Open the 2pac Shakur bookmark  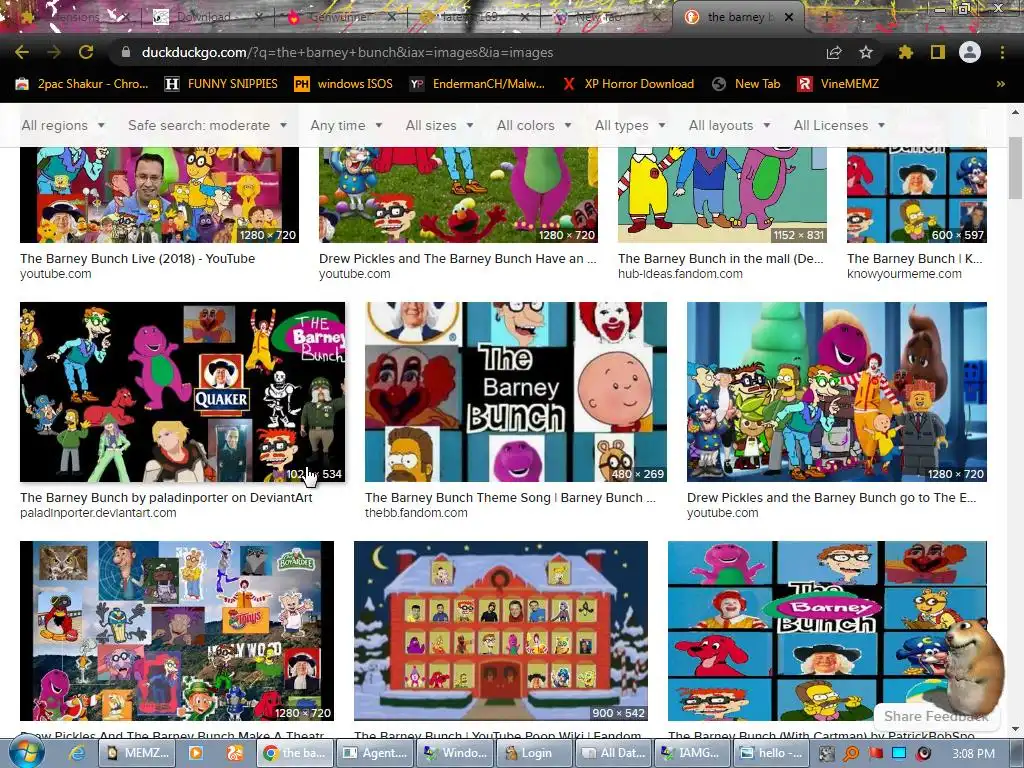tap(82, 84)
